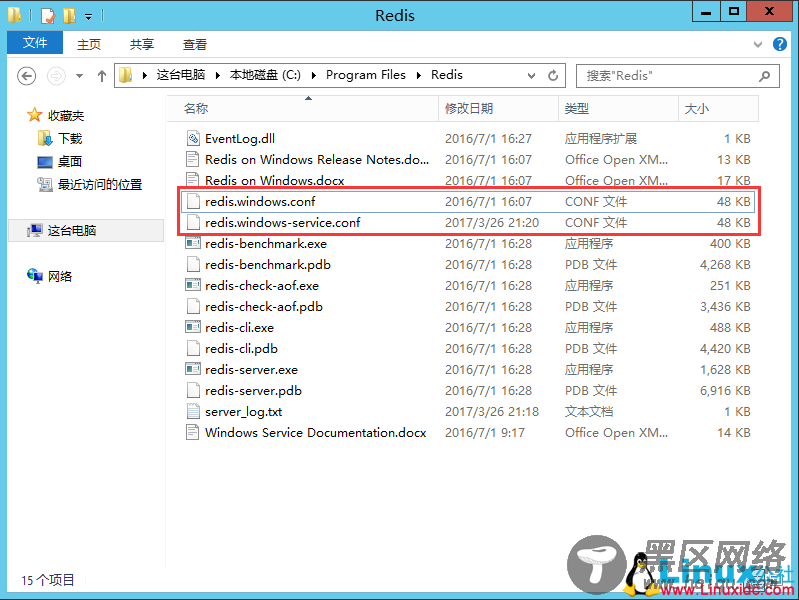Click the redis-check-aof.exe application icon
This screenshot has height=600, width=799.
193,285
